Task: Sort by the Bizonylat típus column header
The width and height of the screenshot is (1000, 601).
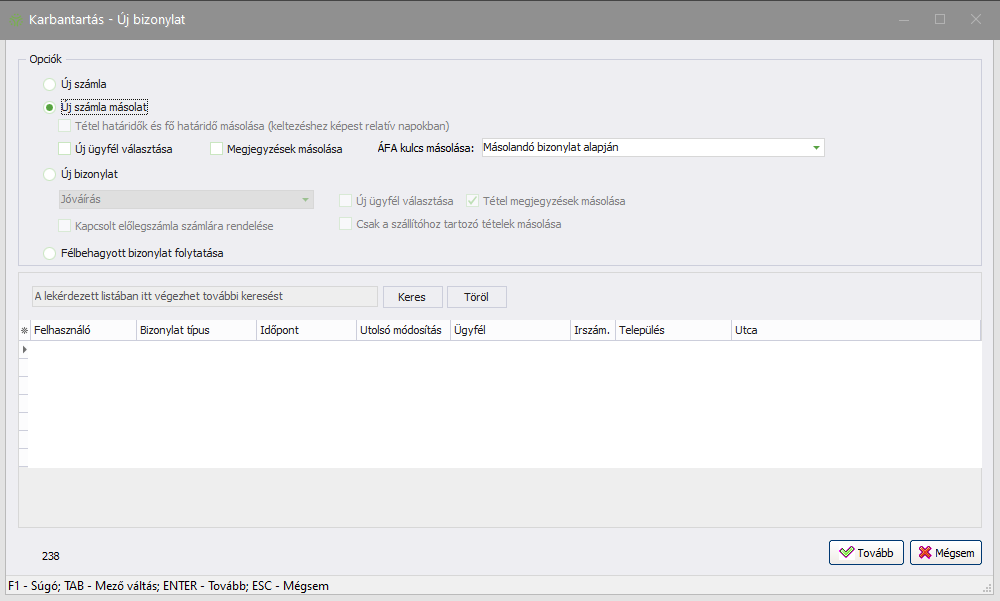Action: pos(196,330)
